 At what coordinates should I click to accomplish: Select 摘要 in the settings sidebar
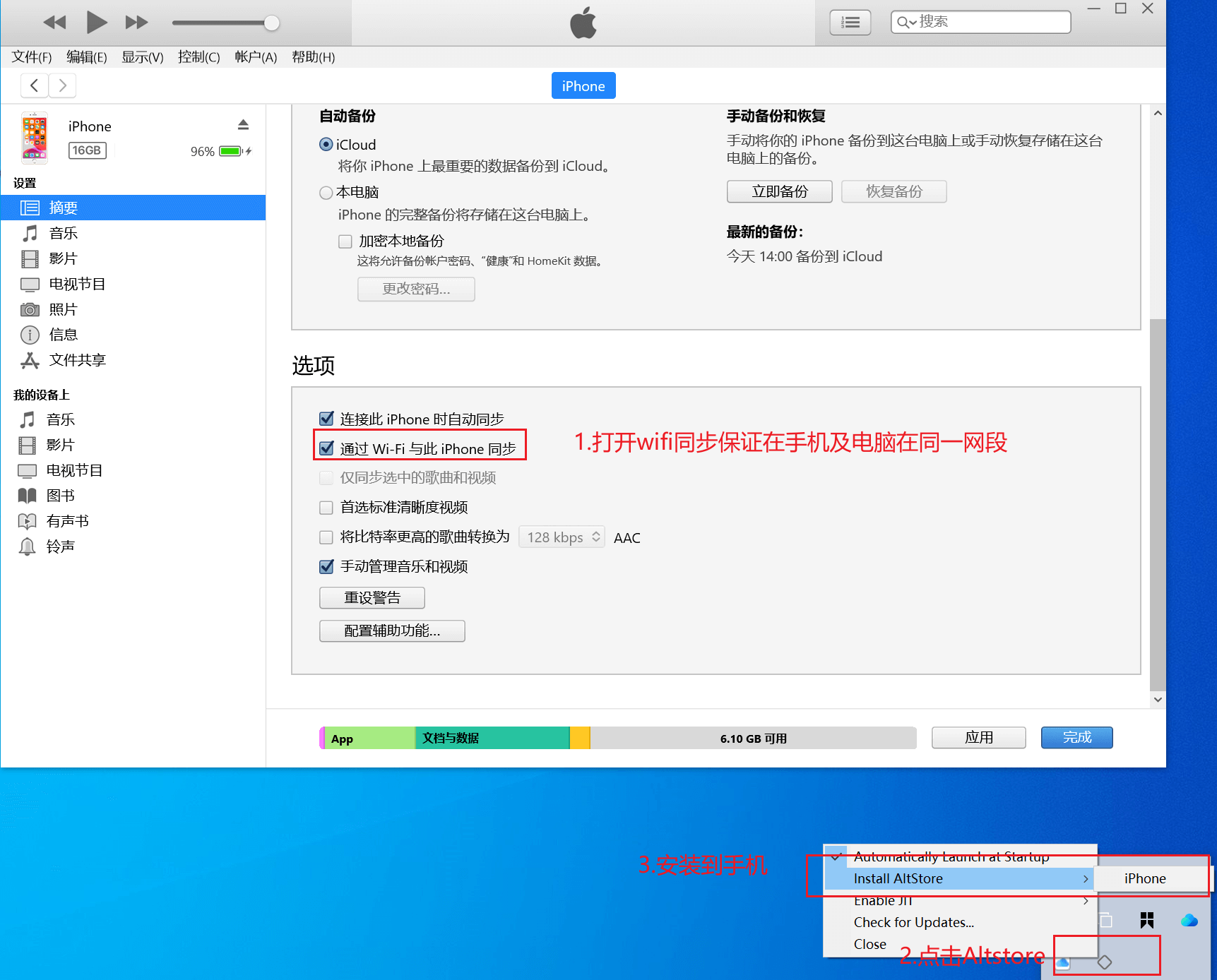click(x=133, y=208)
